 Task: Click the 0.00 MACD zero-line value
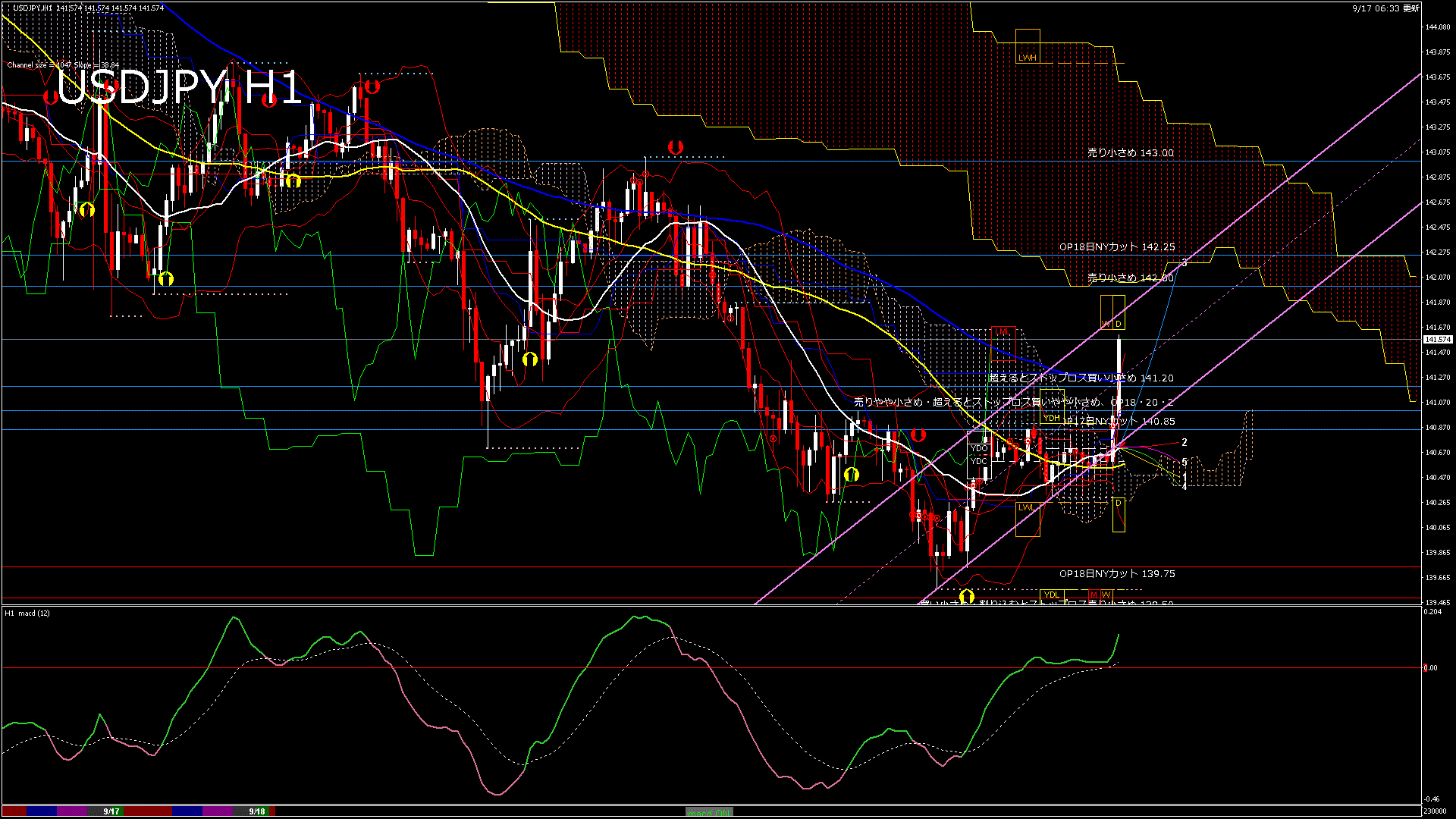click(x=1430, y=668)
